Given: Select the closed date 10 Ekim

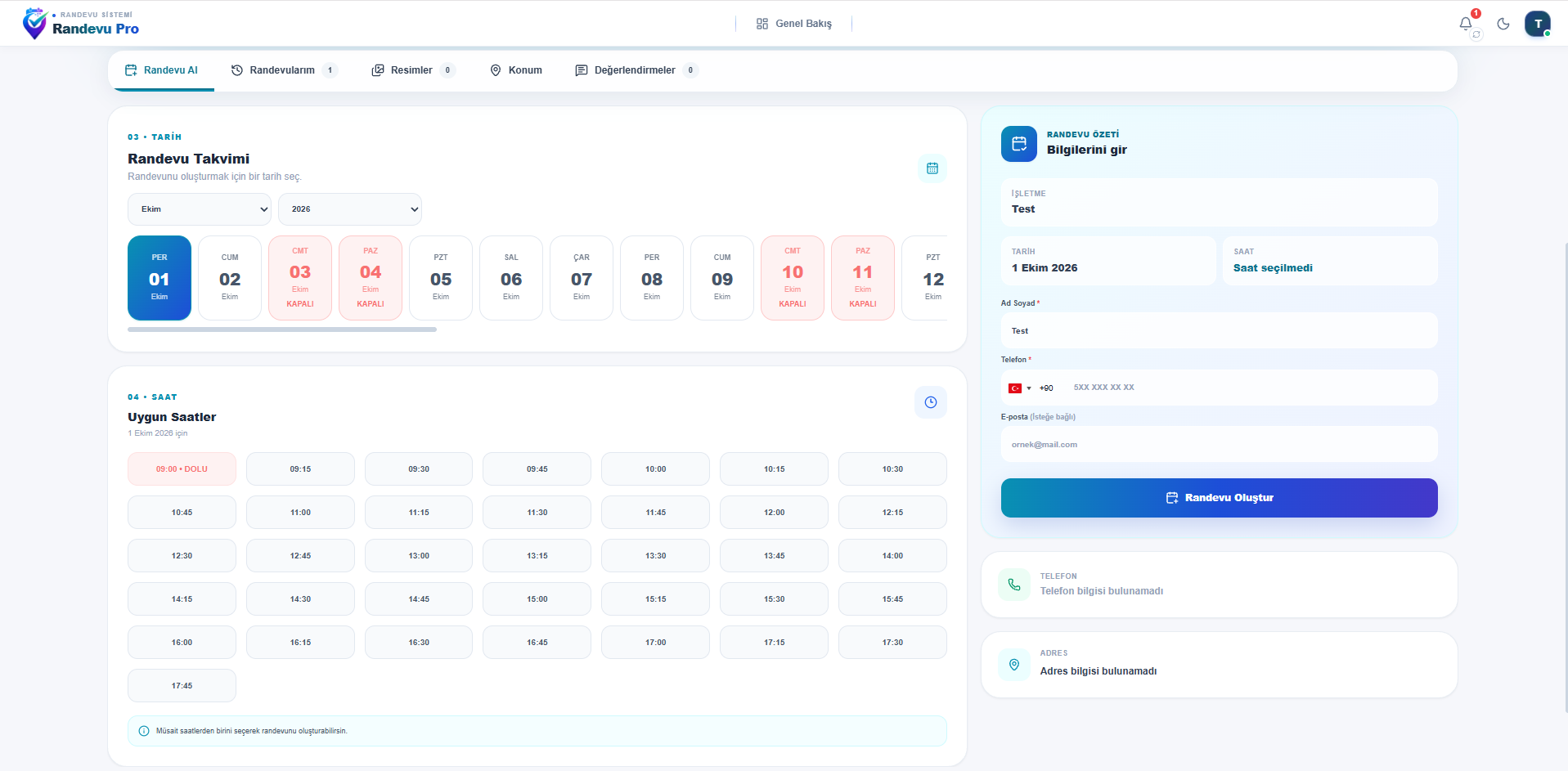Looking at the screenshot, I should point(793,278).
